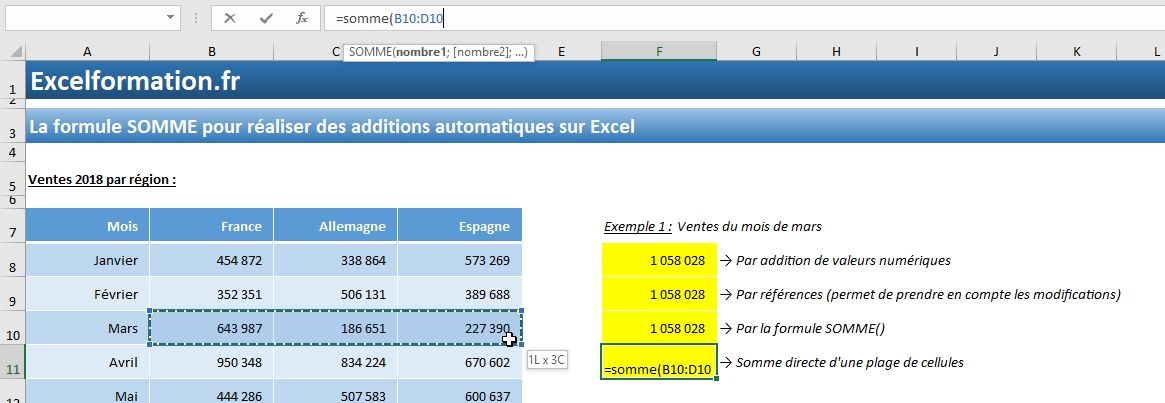Click 'Ventes 2018 par région :' cell
The image size is (1165, 403).
(x=102, y=179)
